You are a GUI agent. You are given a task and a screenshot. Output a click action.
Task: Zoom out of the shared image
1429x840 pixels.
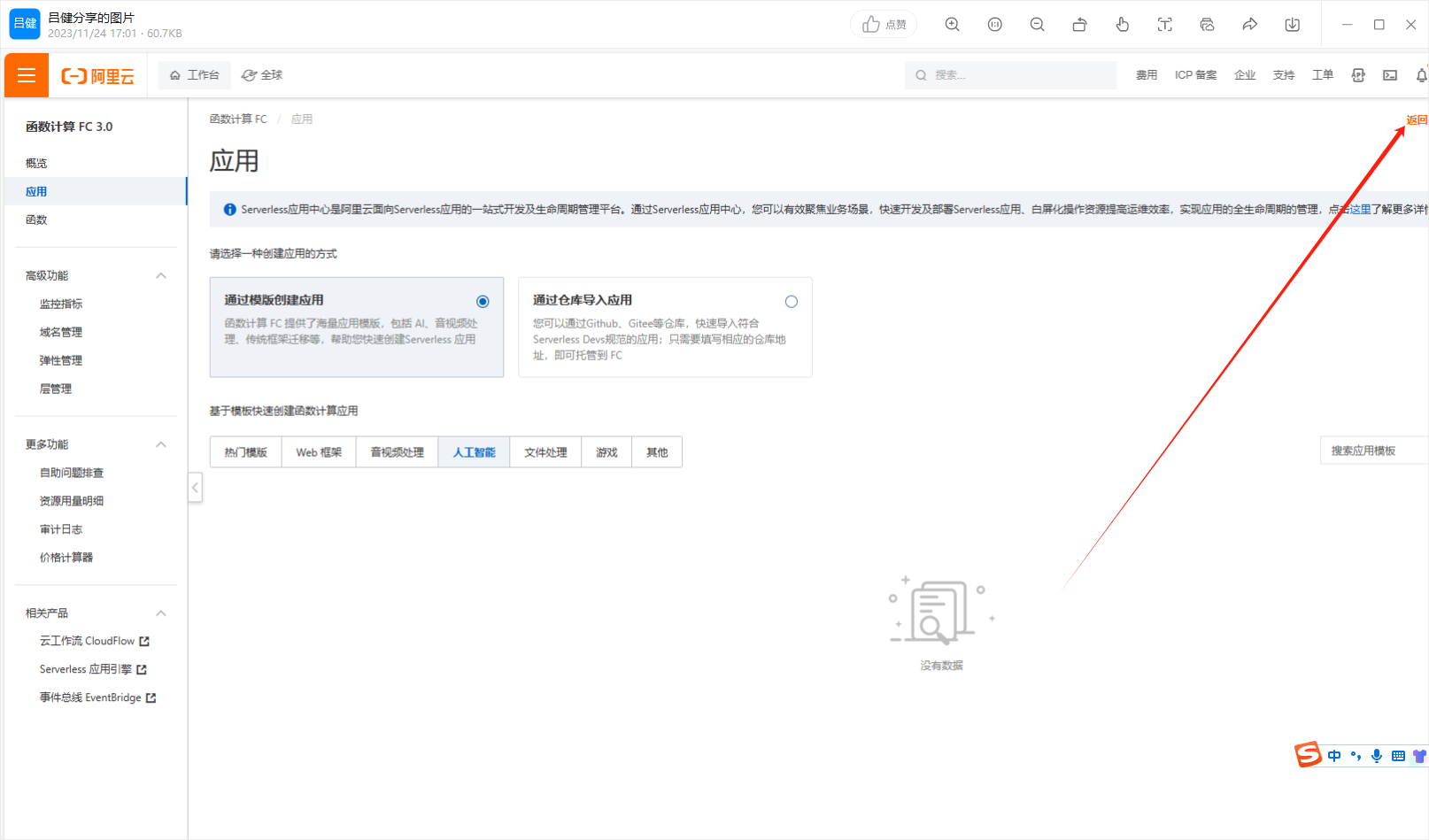click(1038, 25)
